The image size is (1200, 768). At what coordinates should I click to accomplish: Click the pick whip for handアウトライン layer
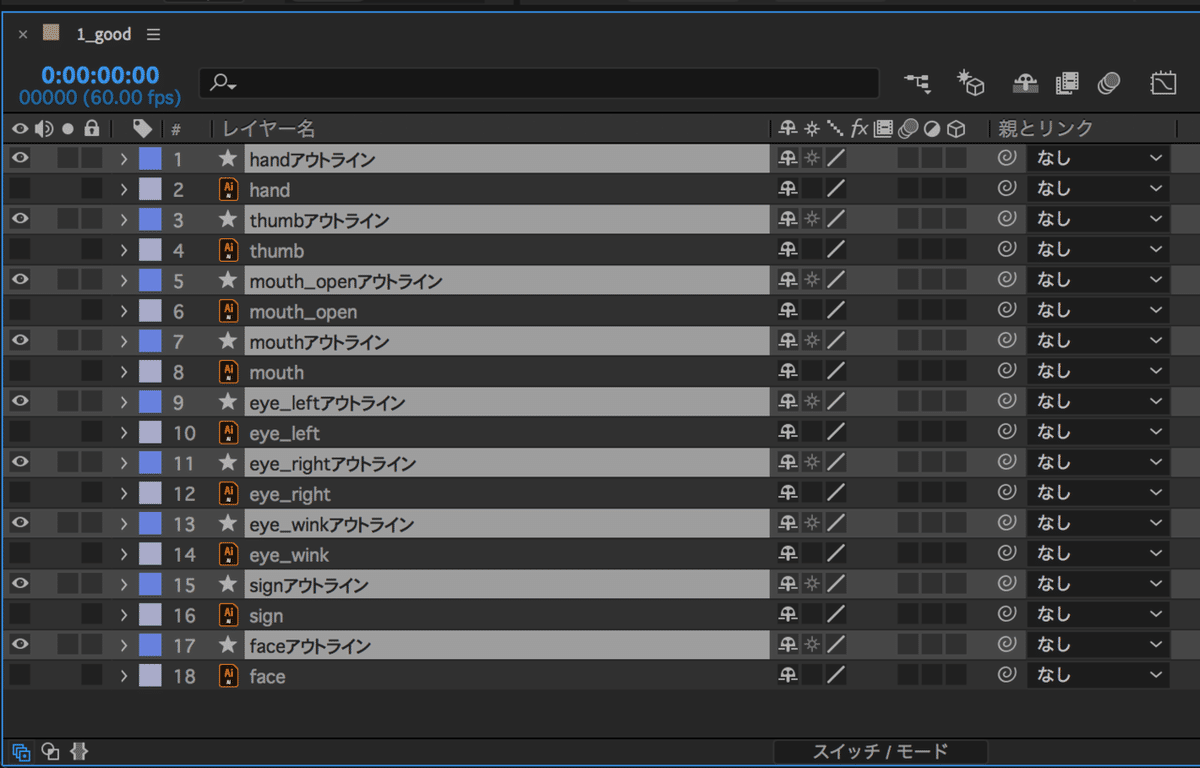[x=1007, y=158]
